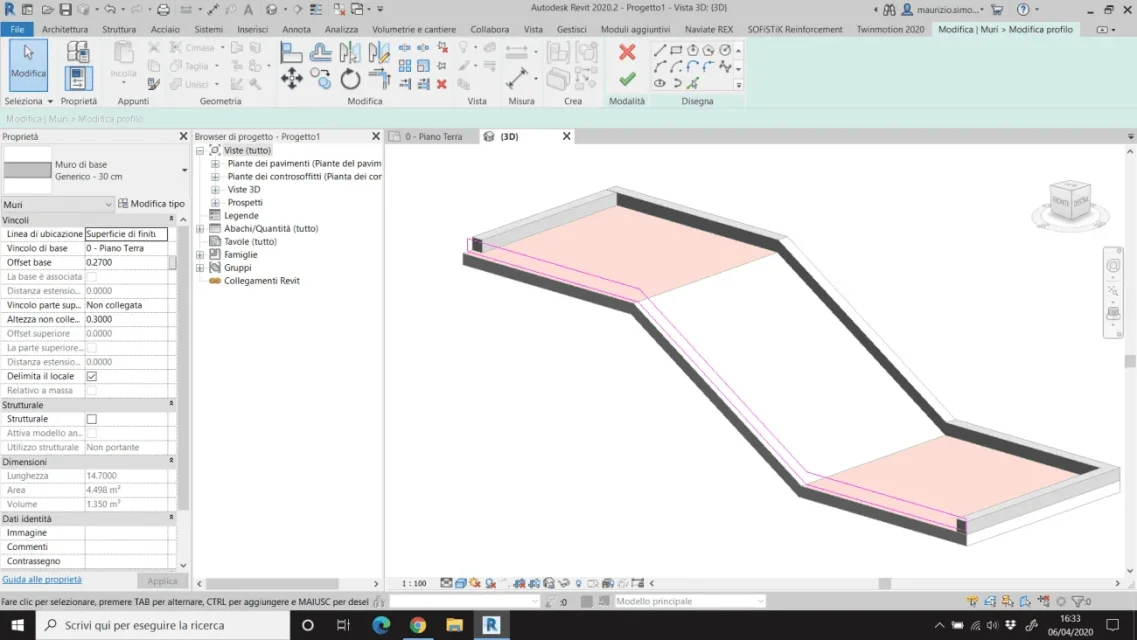The width and height of the screenshot is (1137, 640).
Task: Select the Line draw tool
Action: pos(659,51)
